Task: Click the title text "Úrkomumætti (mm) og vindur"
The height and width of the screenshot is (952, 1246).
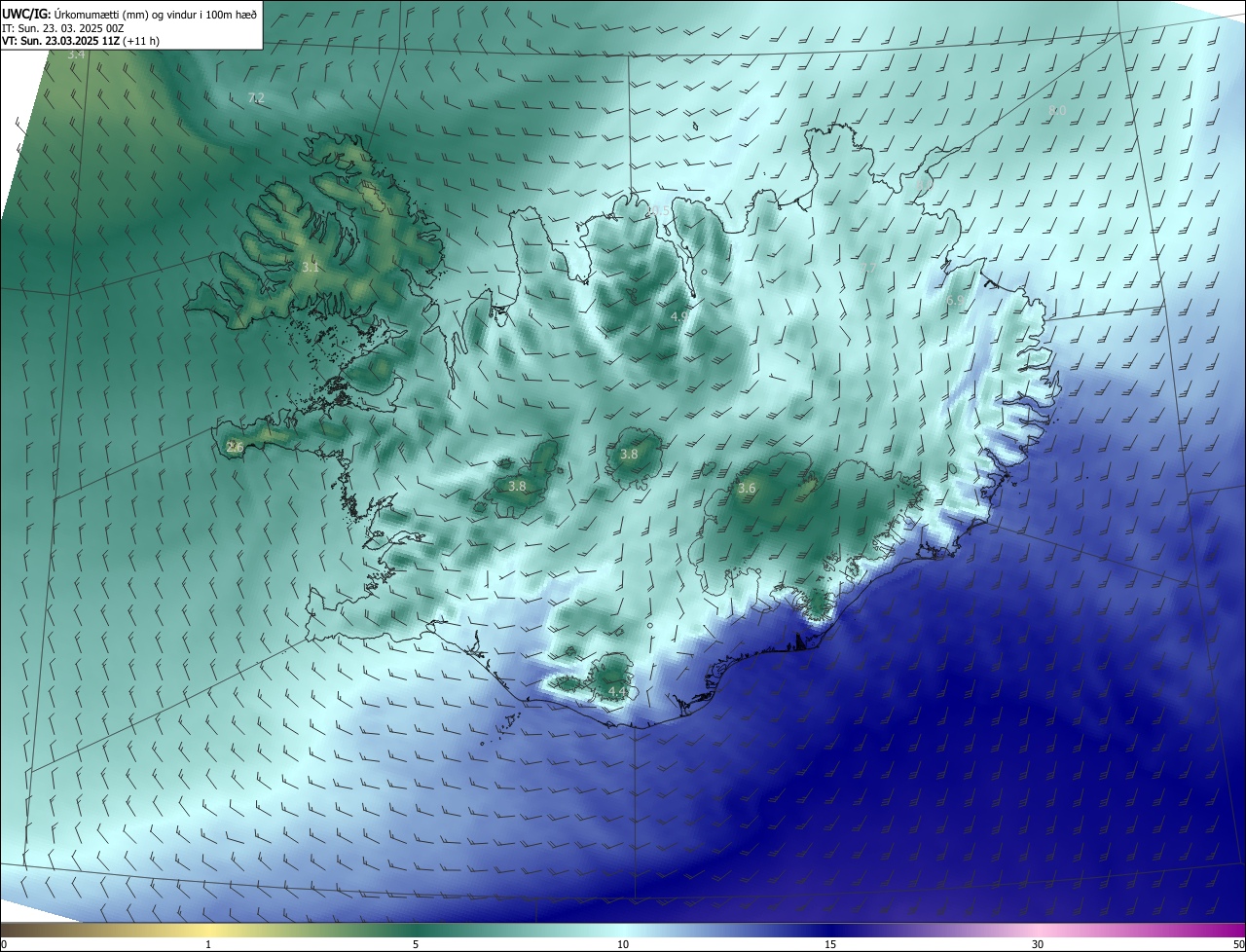Action: (x=125, y=14)
